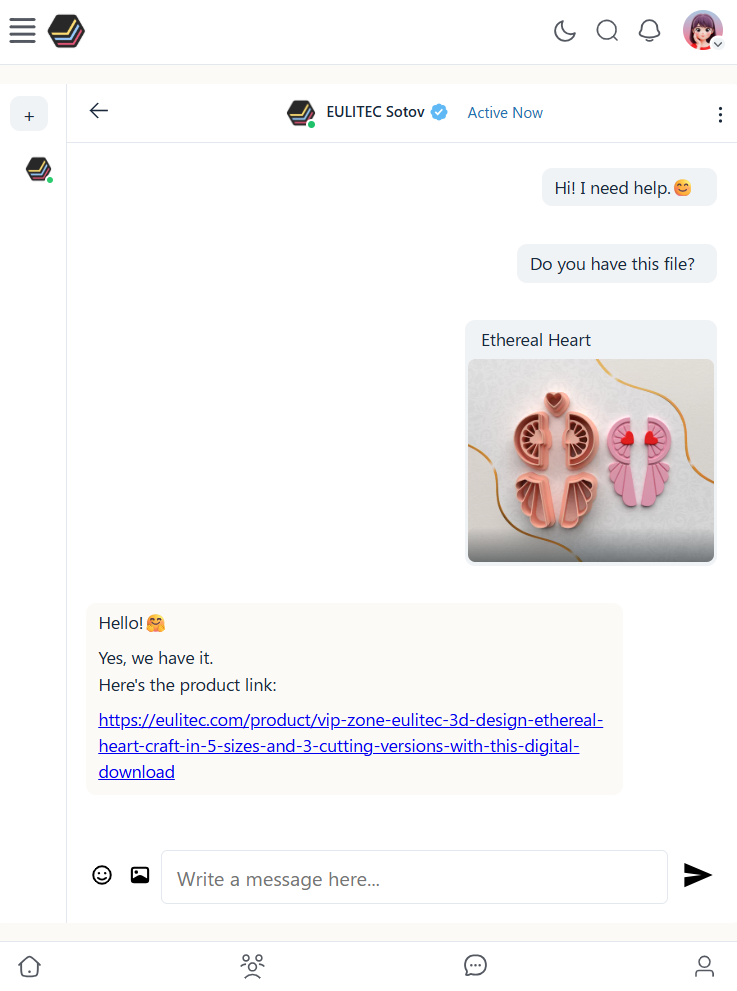Send the message with the arrow icon

[697, 875]
